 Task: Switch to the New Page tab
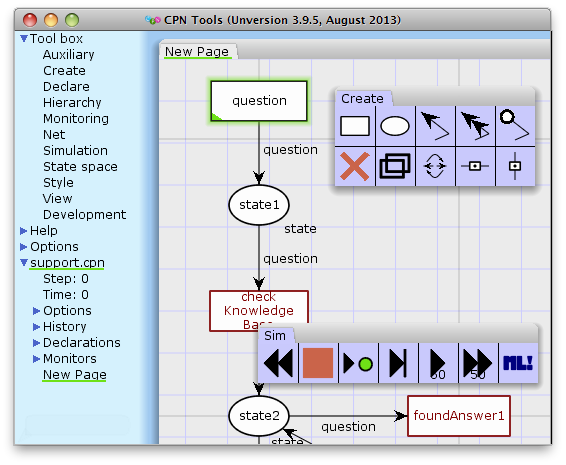click(197, 52)
